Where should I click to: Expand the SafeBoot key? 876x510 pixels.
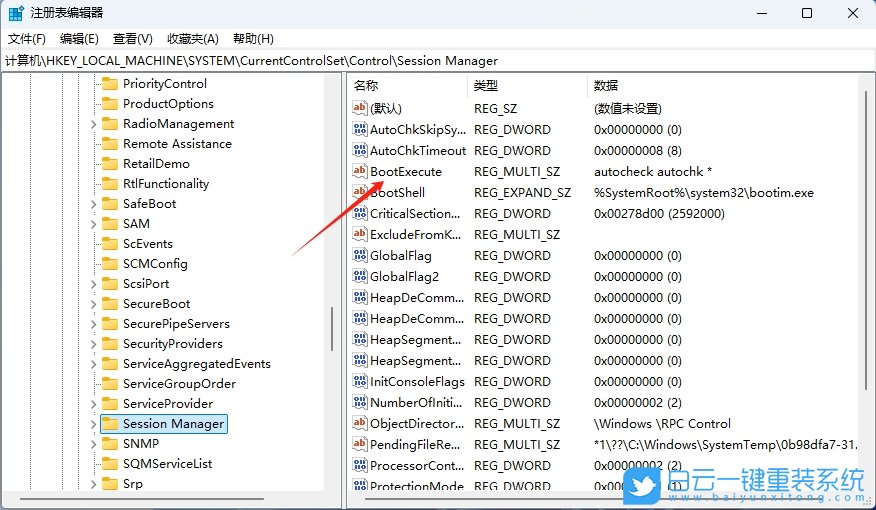pos(93,204)
